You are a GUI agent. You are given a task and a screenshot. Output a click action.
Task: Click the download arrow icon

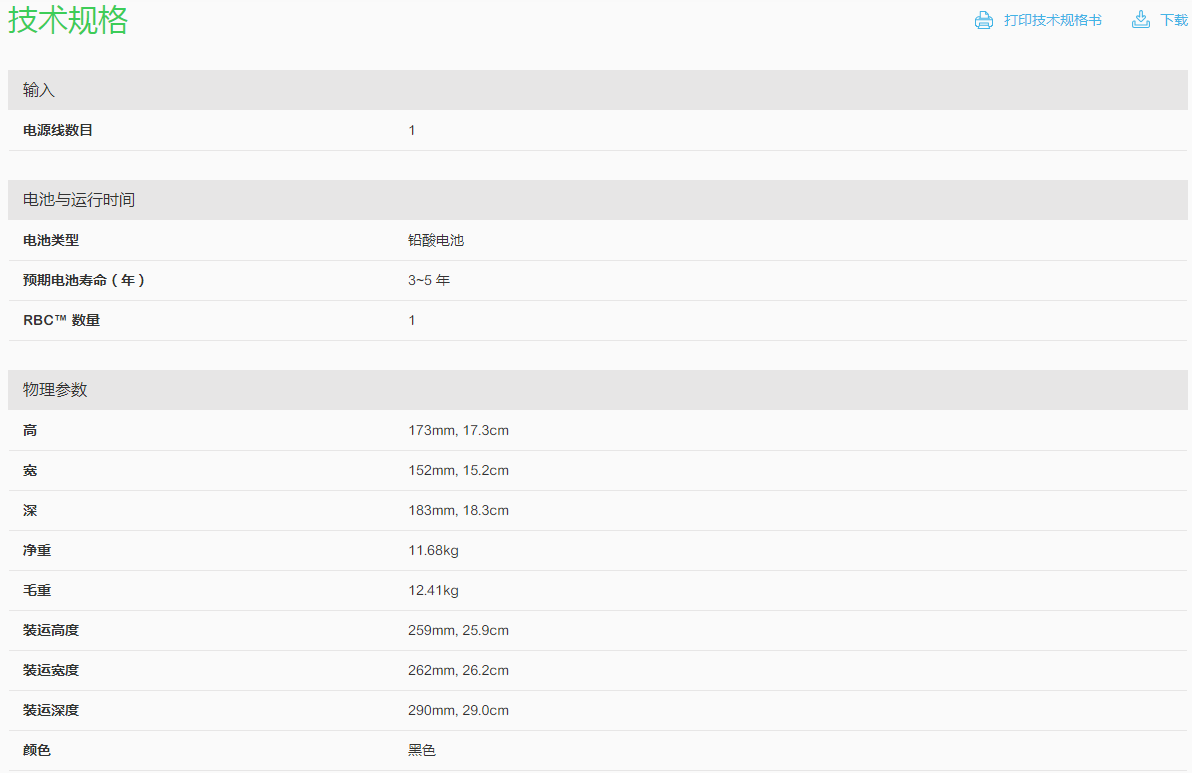coord(1140,20)
